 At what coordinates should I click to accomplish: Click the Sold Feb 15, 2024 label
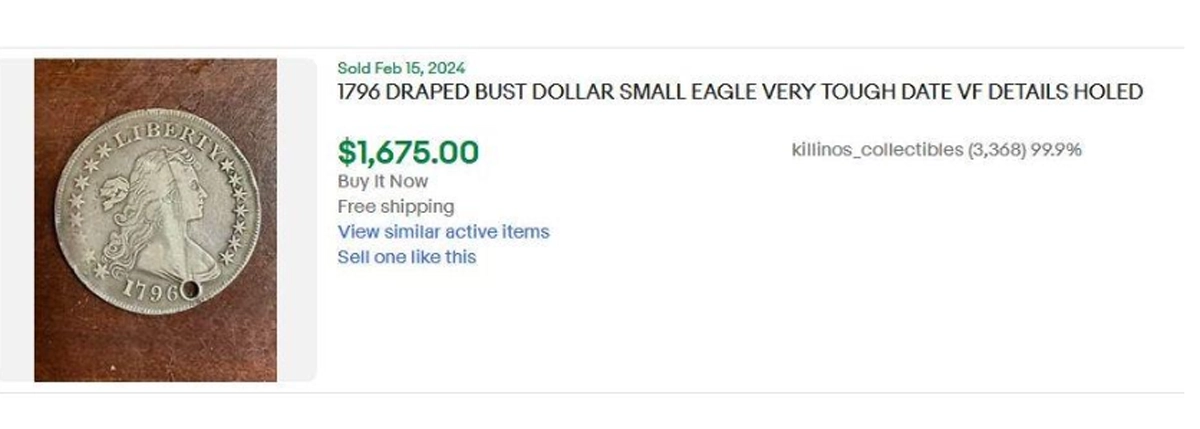[x=400, y=68]
